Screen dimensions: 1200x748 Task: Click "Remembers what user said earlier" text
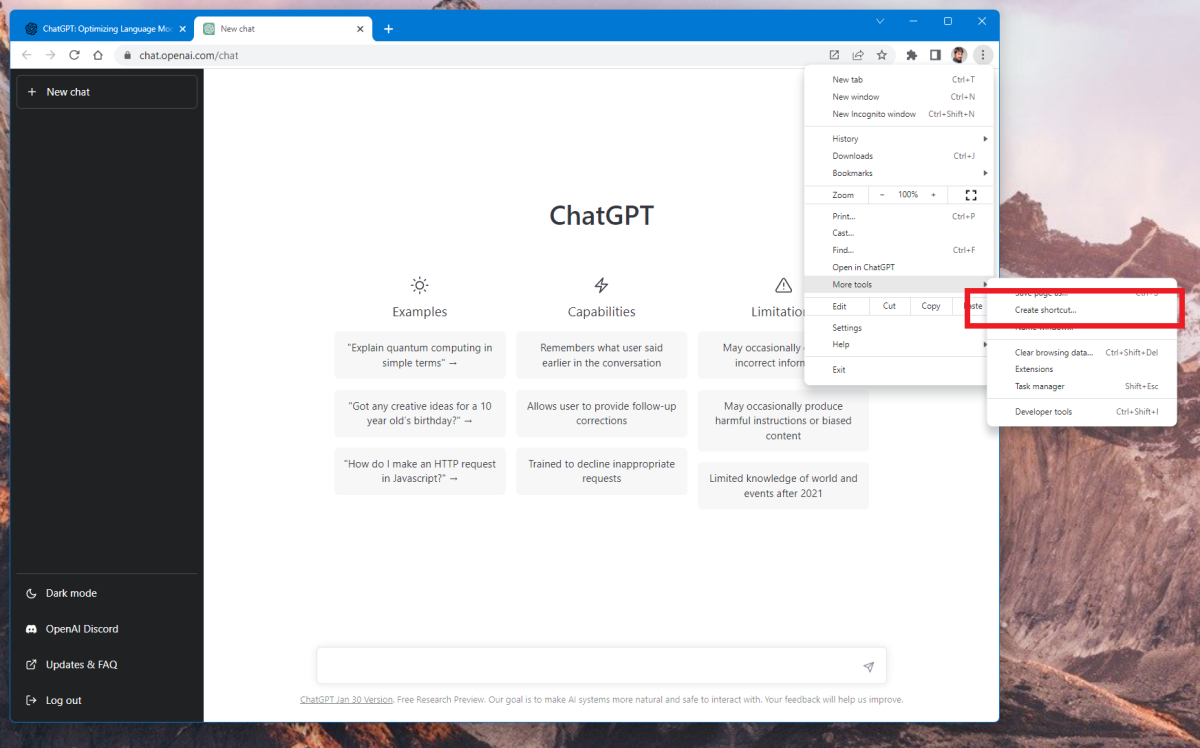602,355
